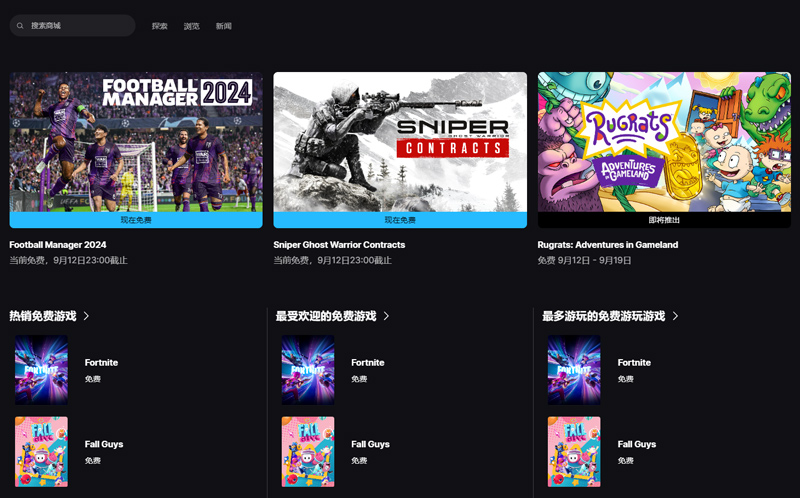Image resolution: width=800 pixels, height=498 pixels.
Task: Focus the 搜索商城 search field
Action: [72, 26]
